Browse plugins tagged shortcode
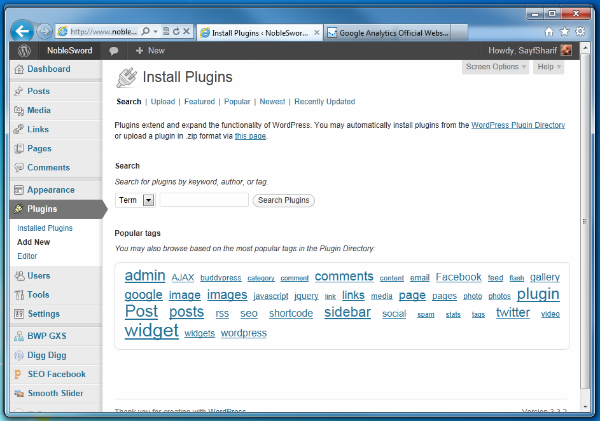The height and width of the screenshot is (421, 600). [291, 313]
